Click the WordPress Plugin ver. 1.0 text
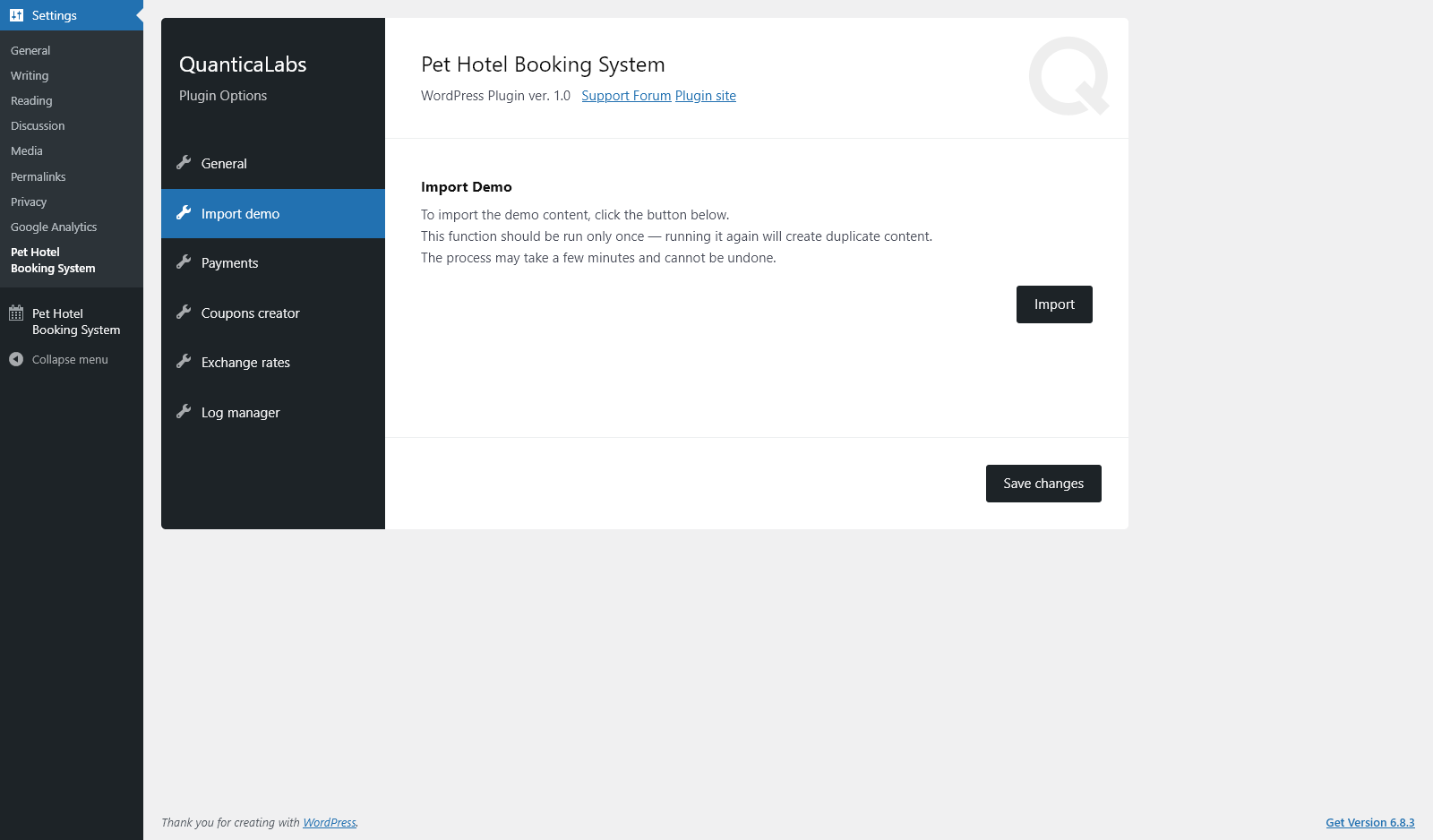 [495, 96]
